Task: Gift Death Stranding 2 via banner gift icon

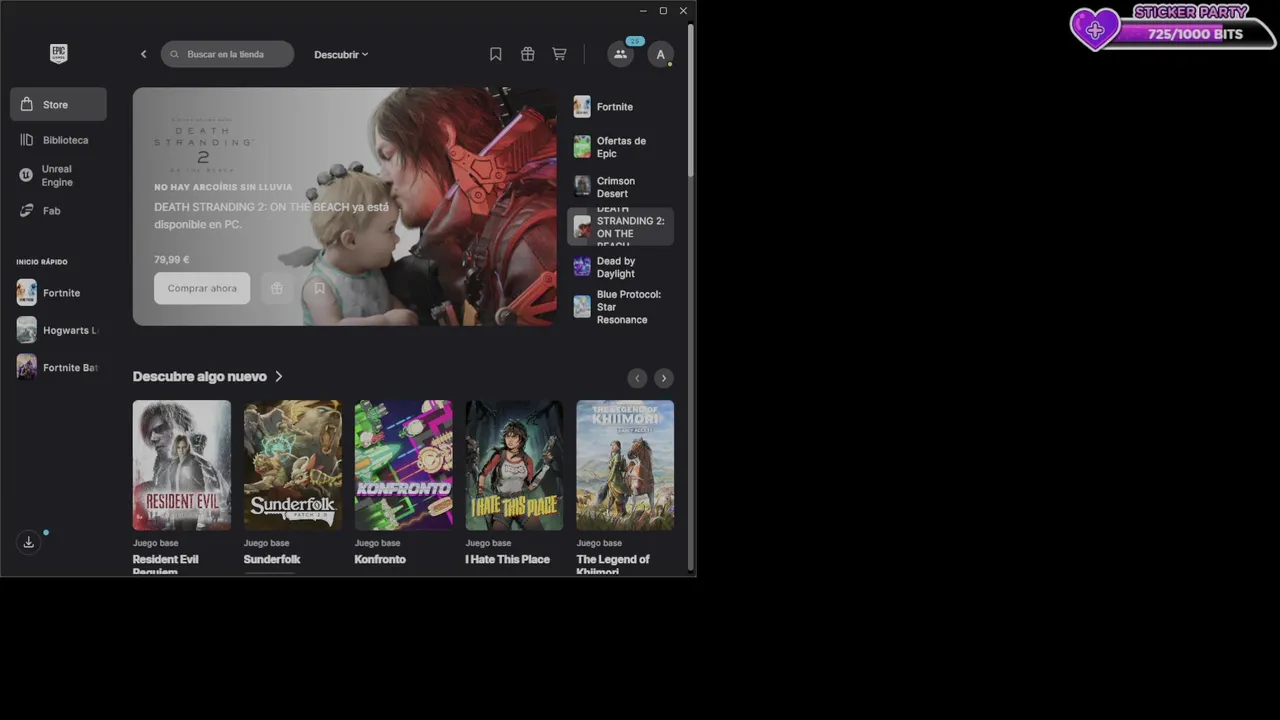Action: (276, 288)
